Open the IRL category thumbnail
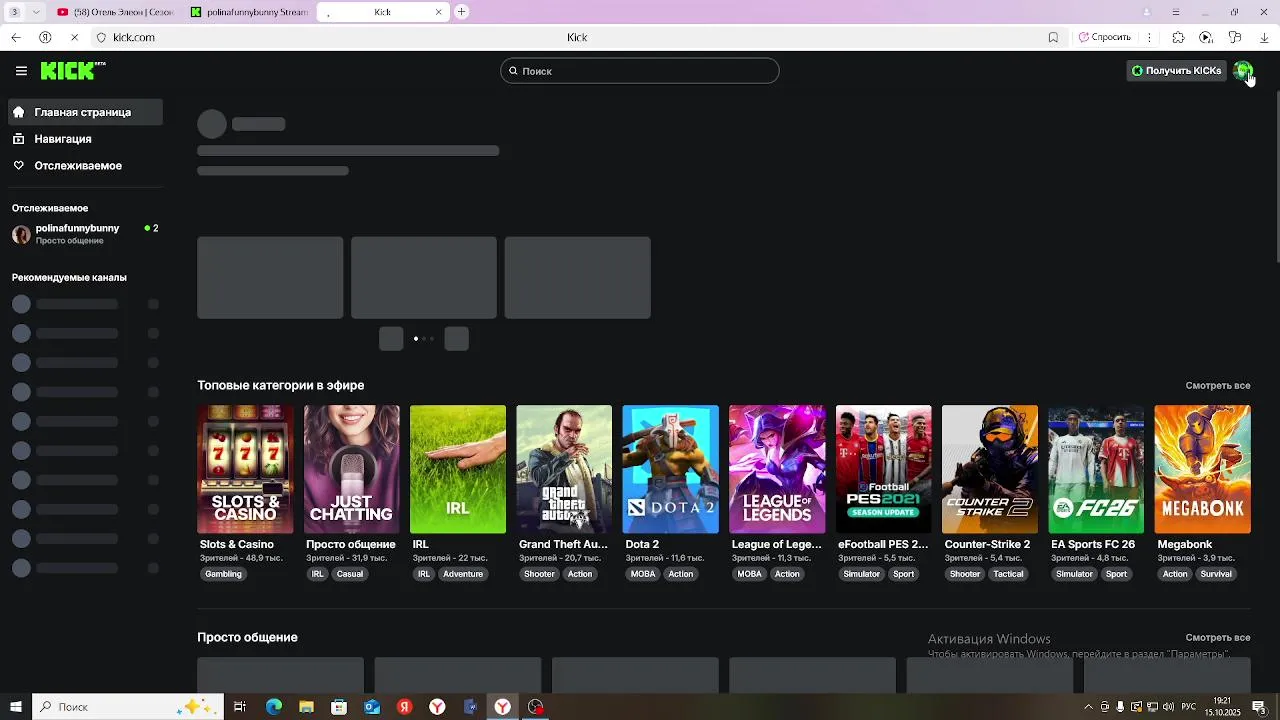Image resolution: width=1280 pixels, height=720 pixels. click(x=458, y=469)
